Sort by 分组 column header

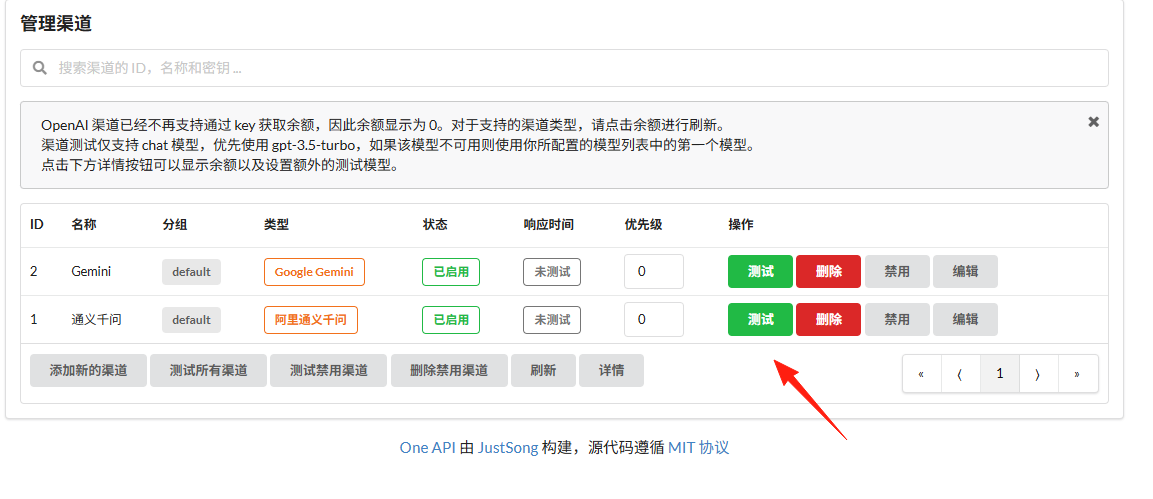(175, 224)
